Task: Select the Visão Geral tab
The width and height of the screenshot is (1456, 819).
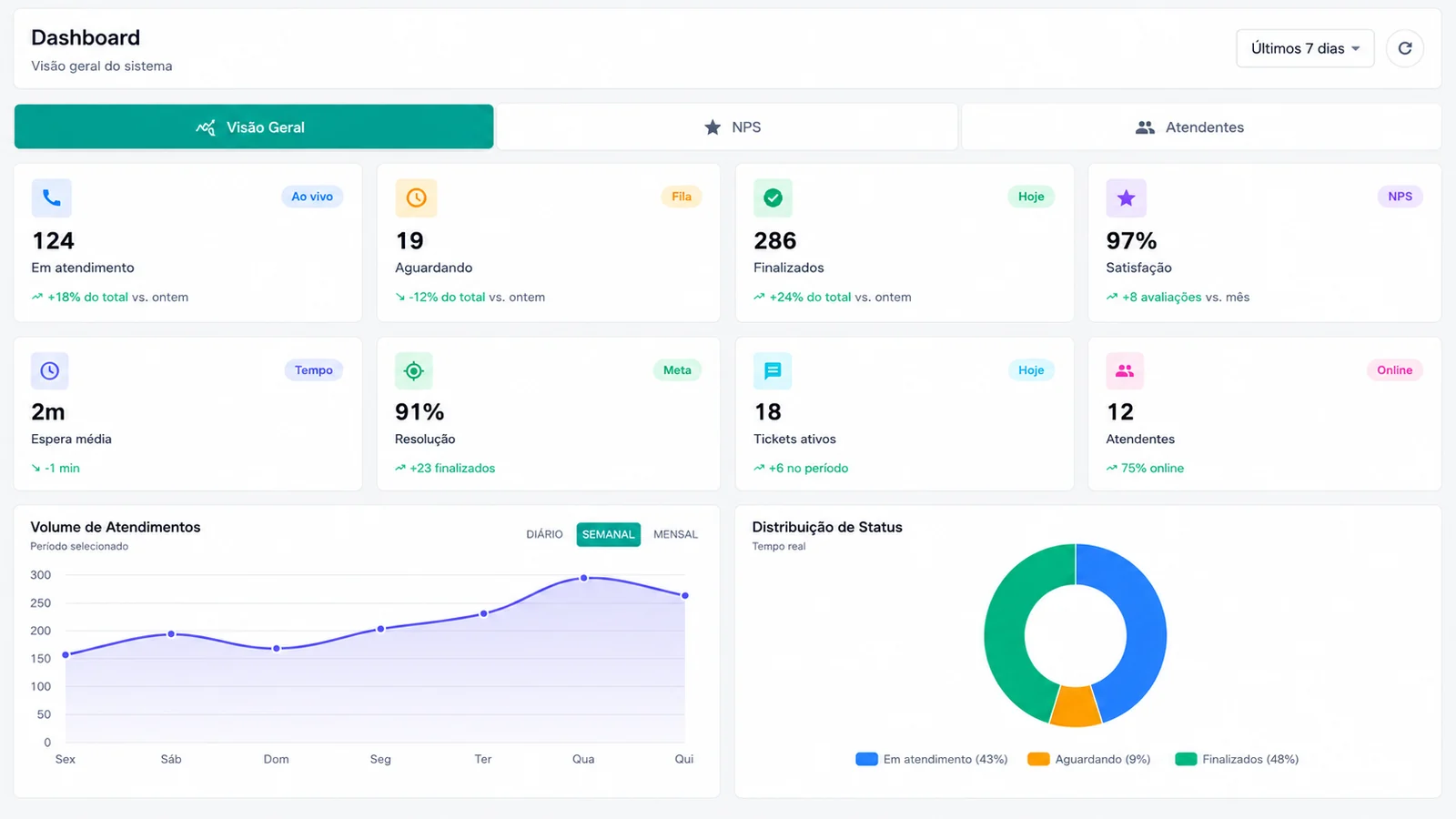Action: tap(254, 126)
